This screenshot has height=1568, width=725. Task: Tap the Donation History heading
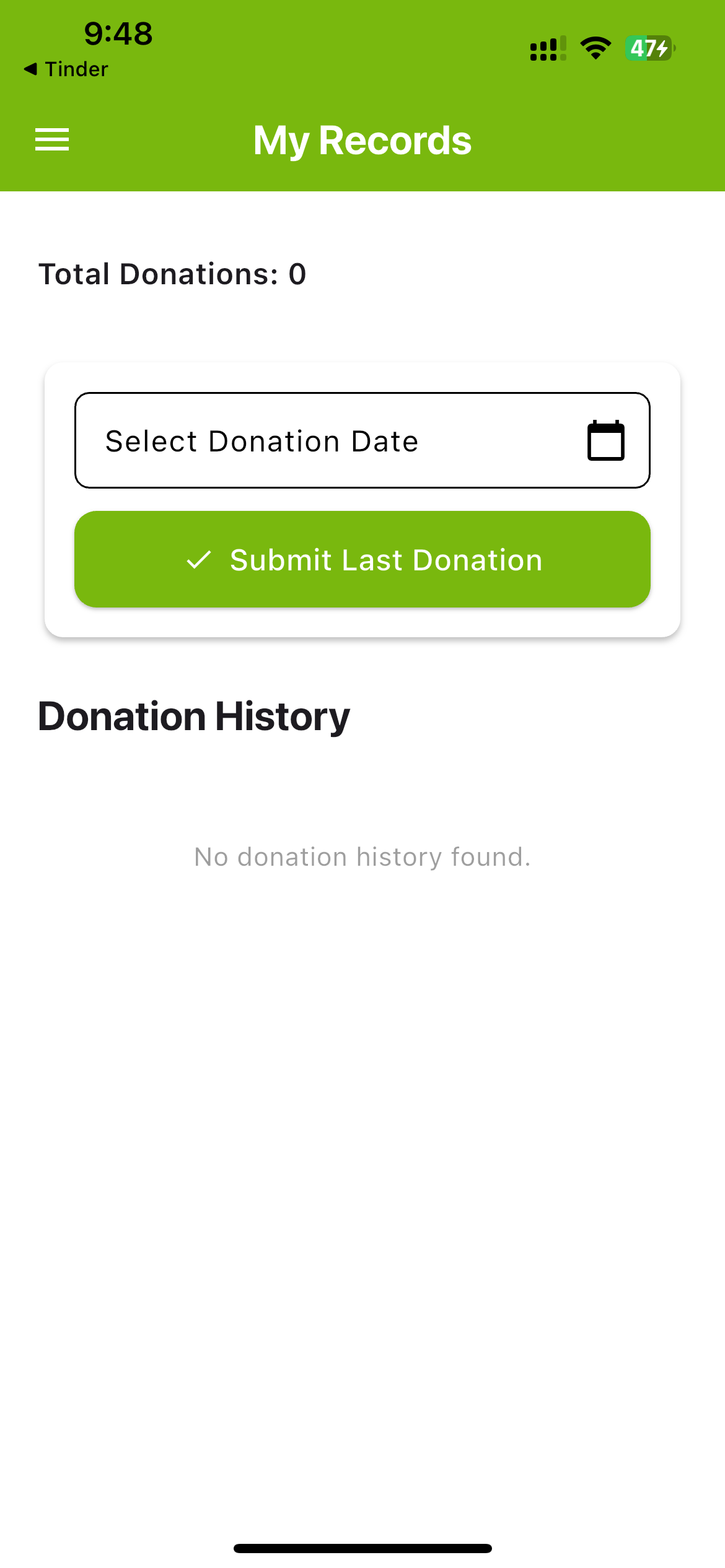coord(194,716)
